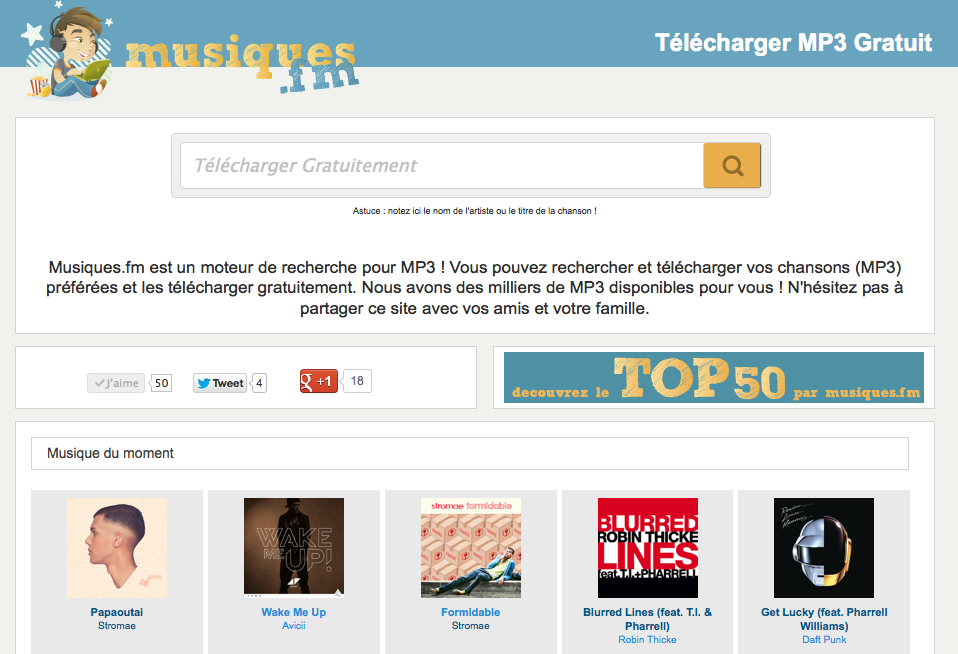Open the TOP 50 par musiques.fm banner
Image resolution: width=958 pixels, height=654 pixels.
[714, 378]
